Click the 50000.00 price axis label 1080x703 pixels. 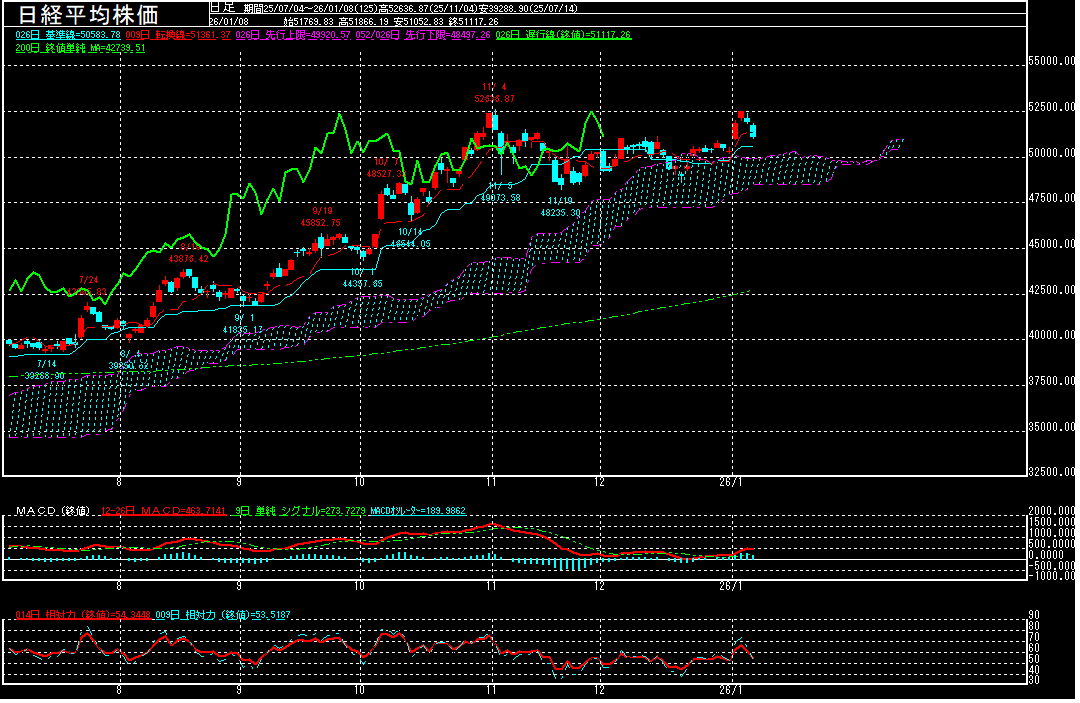(x=1051, y=153)
